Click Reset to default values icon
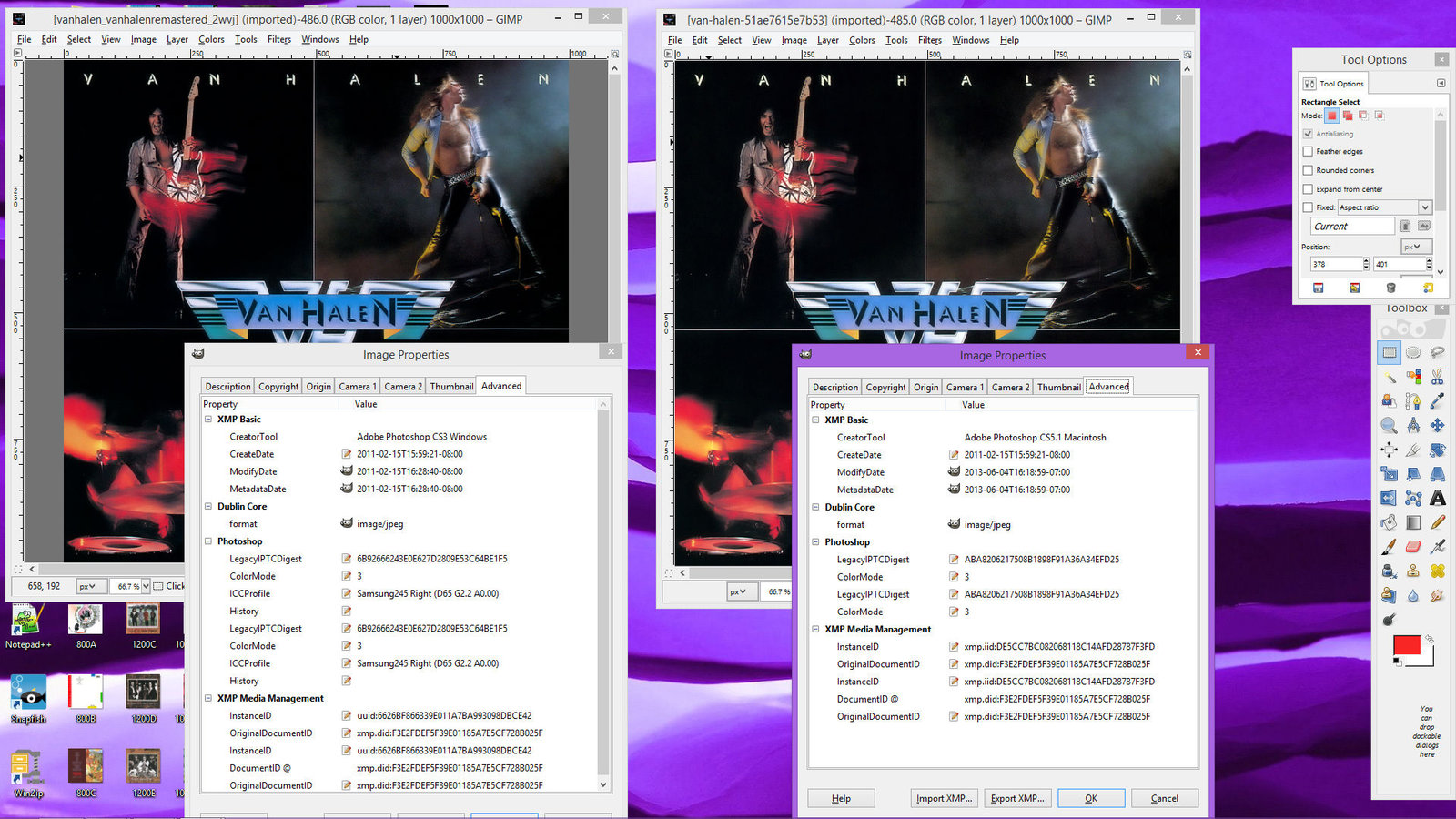 coord(1428,288)
